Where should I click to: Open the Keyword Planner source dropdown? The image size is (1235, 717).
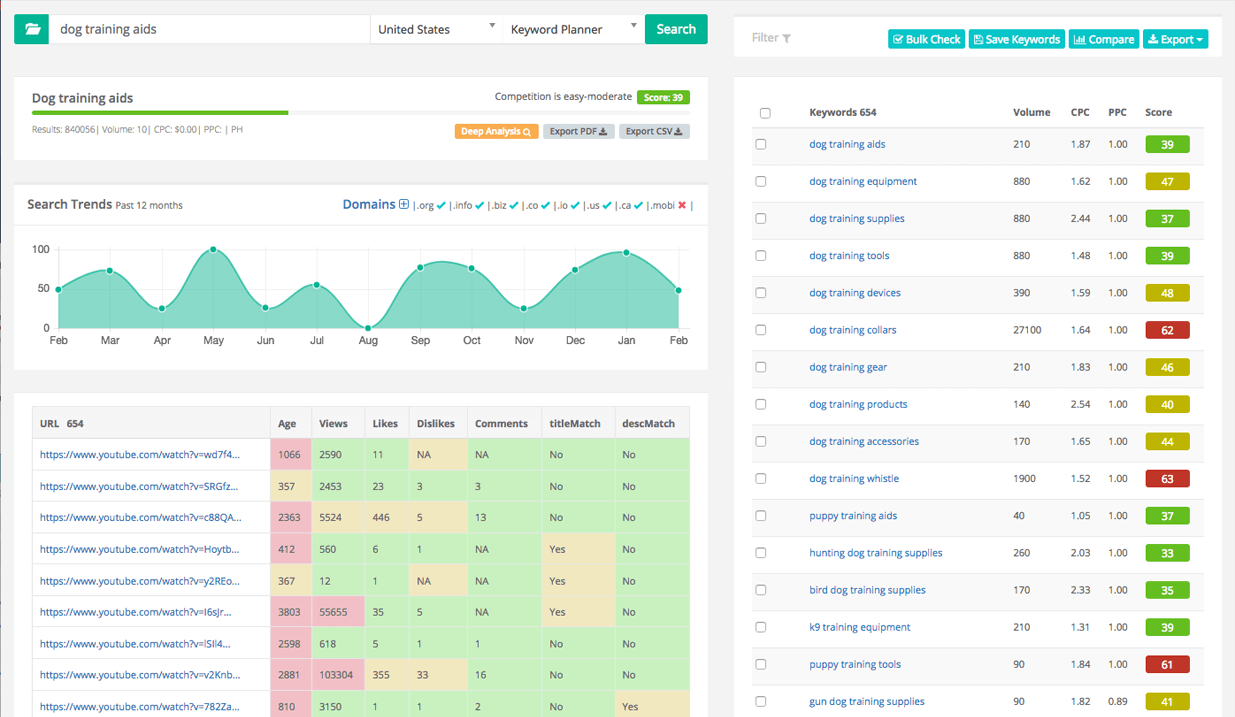coord(573,29)
